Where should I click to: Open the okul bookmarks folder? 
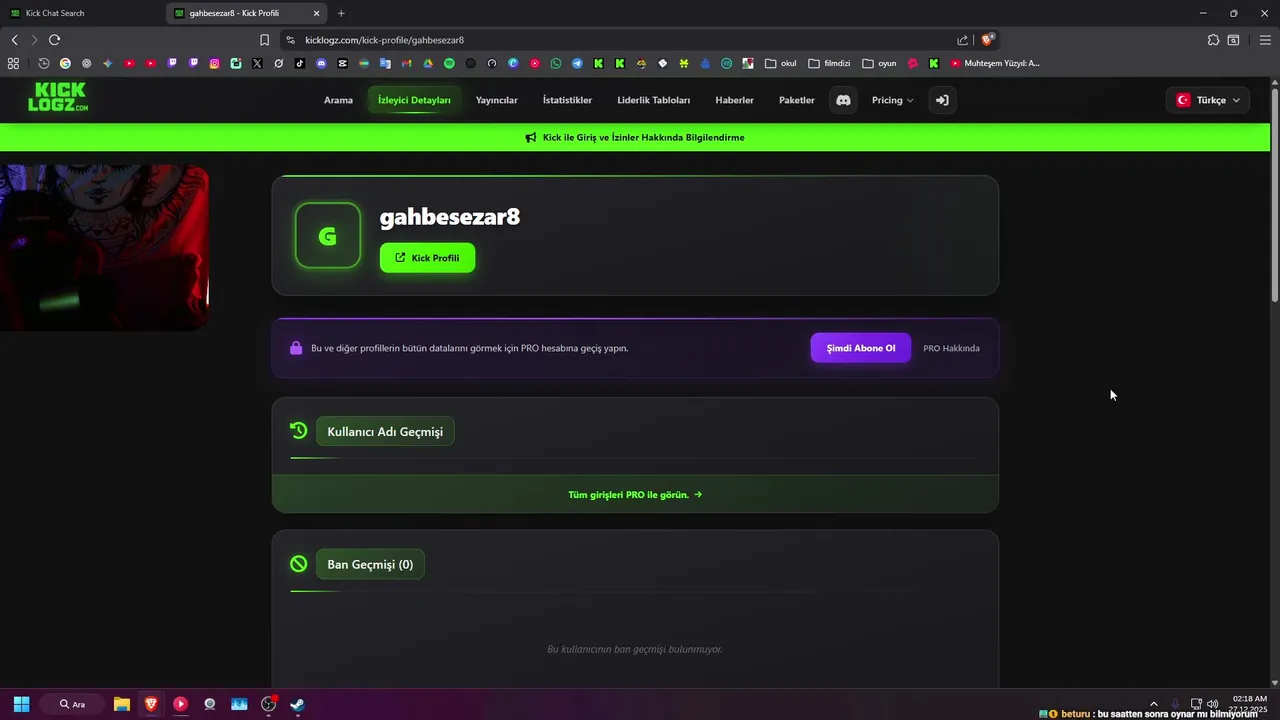click(x=780, y=63)
